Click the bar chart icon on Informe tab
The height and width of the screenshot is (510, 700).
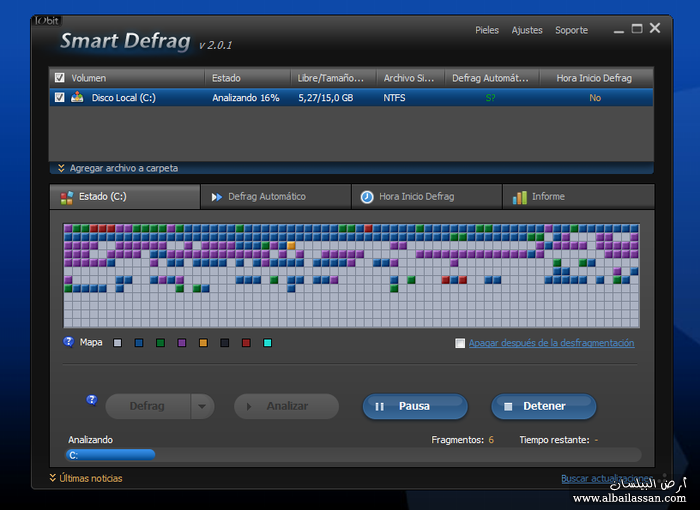[520, 197]
